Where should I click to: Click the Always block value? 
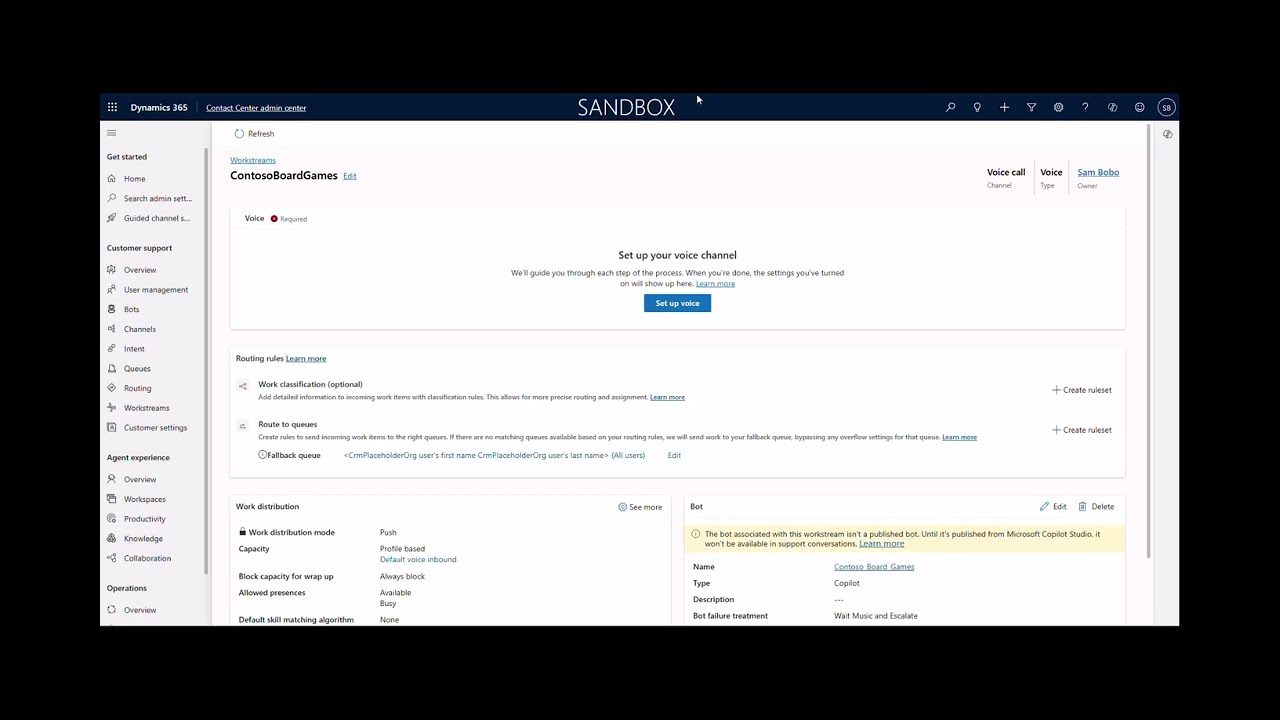[x=402, y=576]
